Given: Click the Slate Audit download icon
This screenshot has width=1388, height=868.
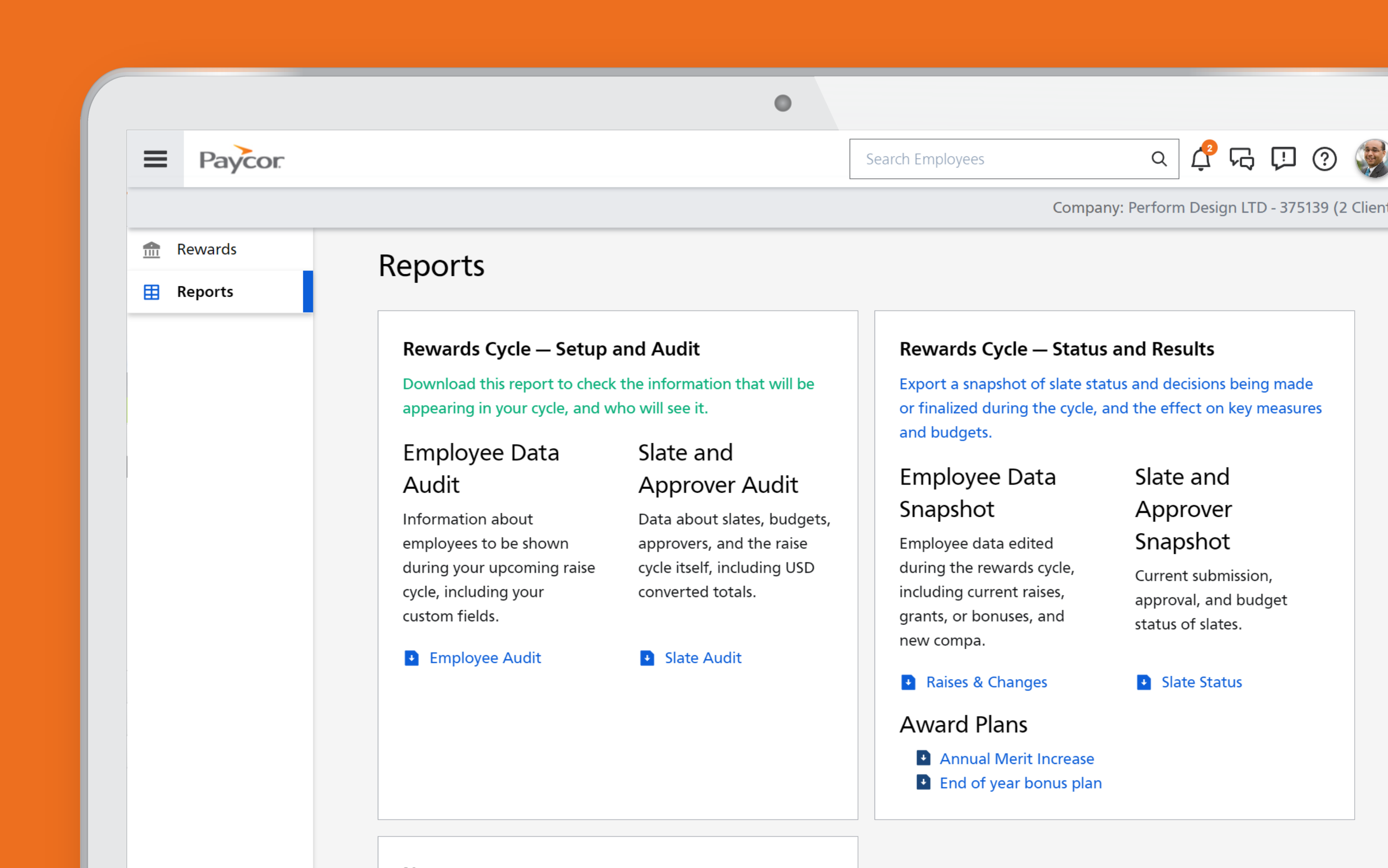Looking at the screenshot, I should coord(647,658).
